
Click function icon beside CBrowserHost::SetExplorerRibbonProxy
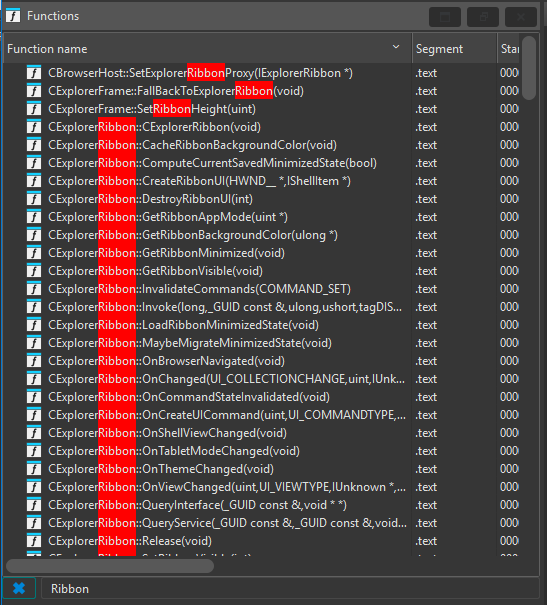34,73
